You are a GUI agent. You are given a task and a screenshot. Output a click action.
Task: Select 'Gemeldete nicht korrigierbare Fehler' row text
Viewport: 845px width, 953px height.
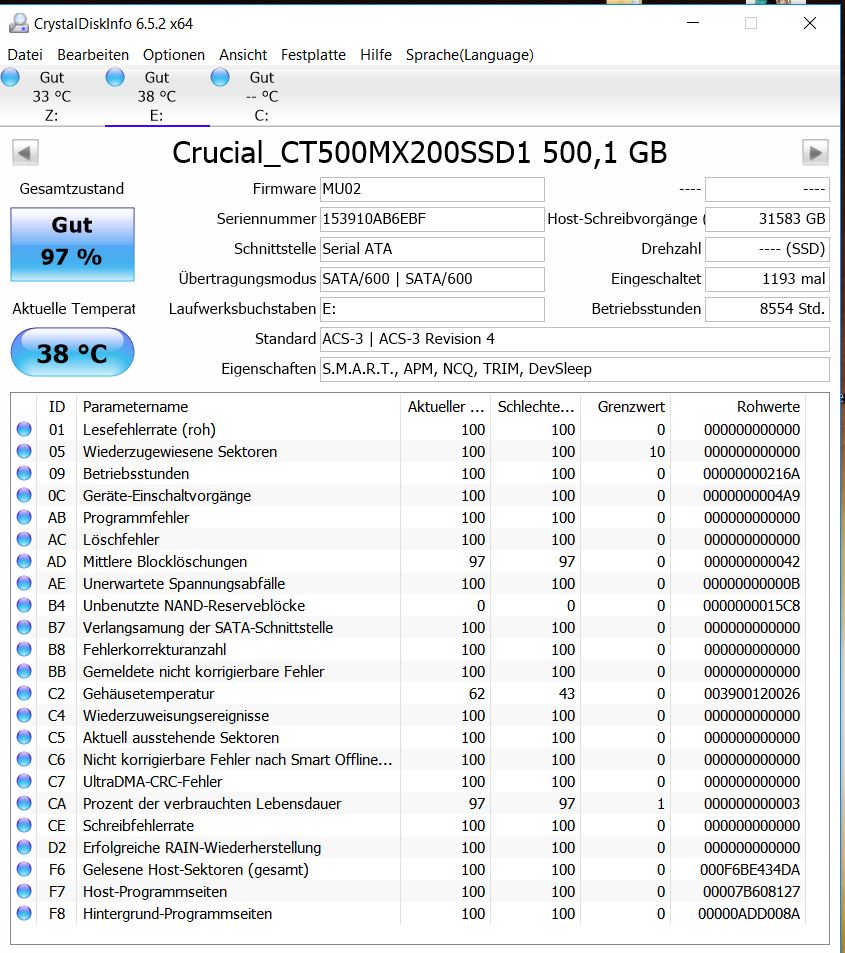pos(204,672)
